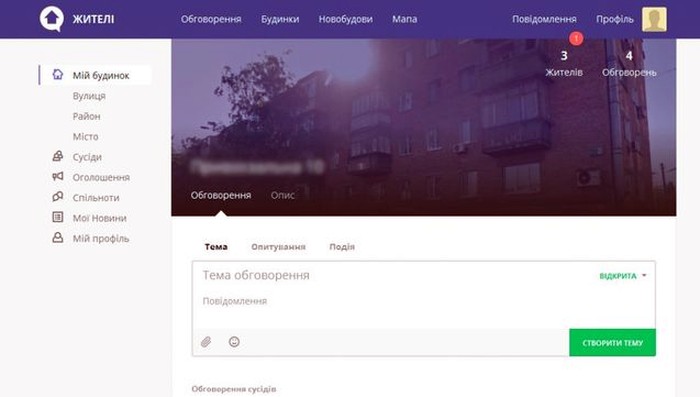Open the emoji picker smiley icon

pyautogui.click(x=234, y=342)
